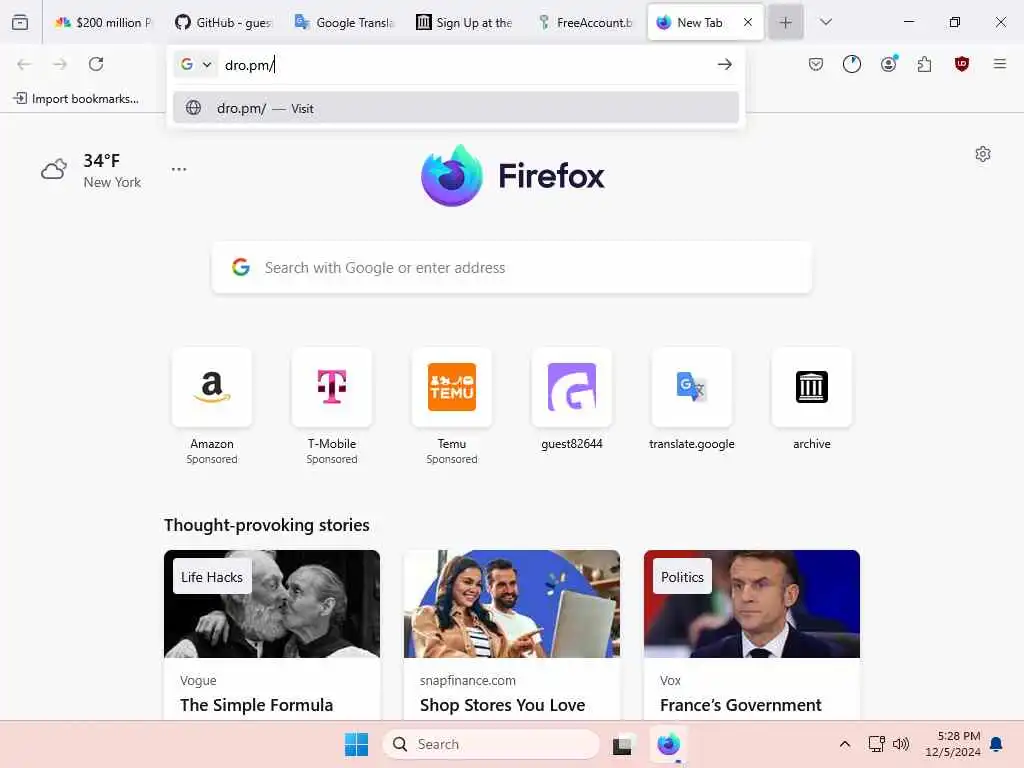Open a new tab with plus button
This screenshot has width=1024, height=768.
pyautogui.click(x=786, y=23)
